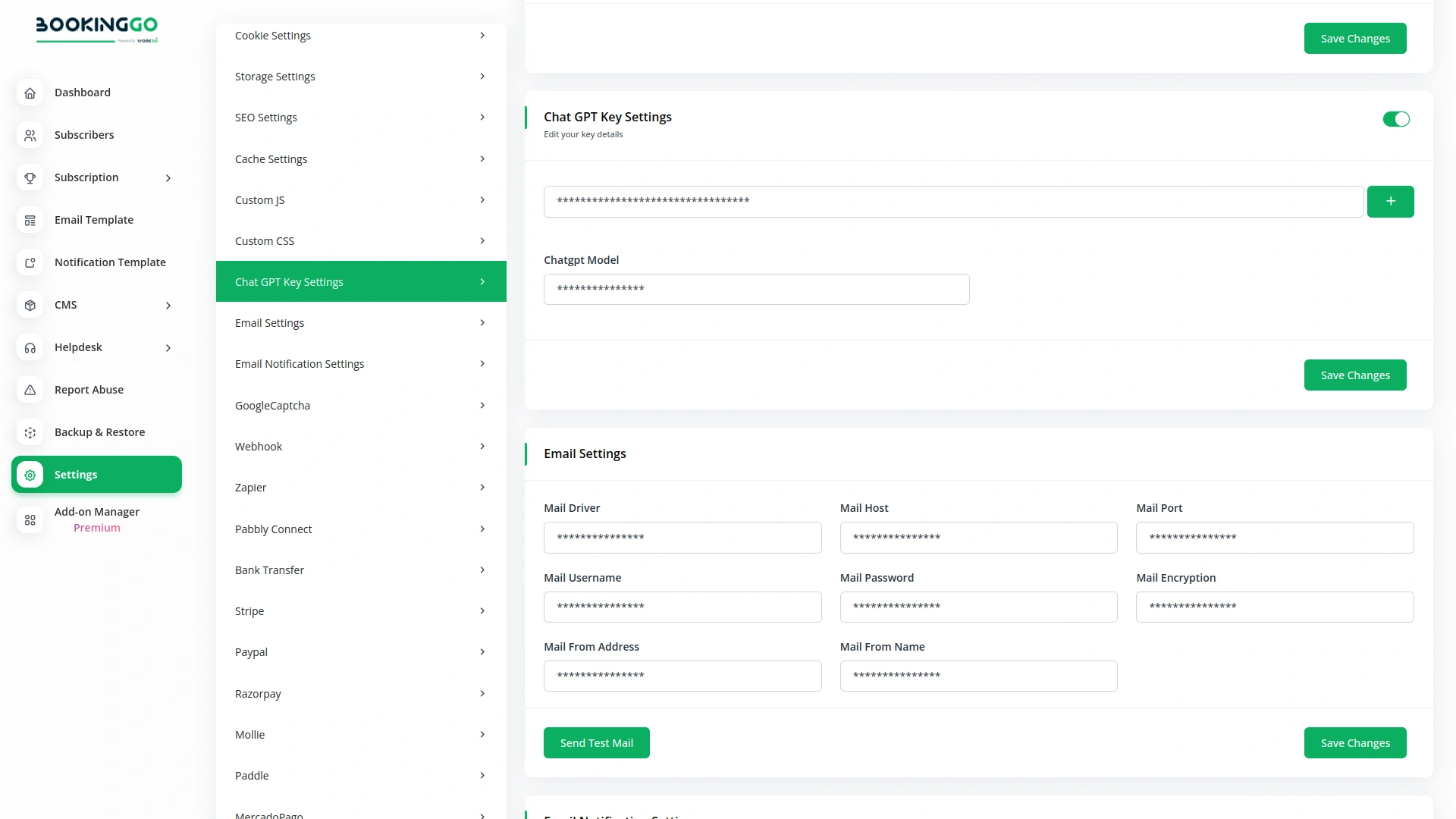Expand the Helpdesk sidebar submenu
1456x819 pixels.
tap(168, 348)
